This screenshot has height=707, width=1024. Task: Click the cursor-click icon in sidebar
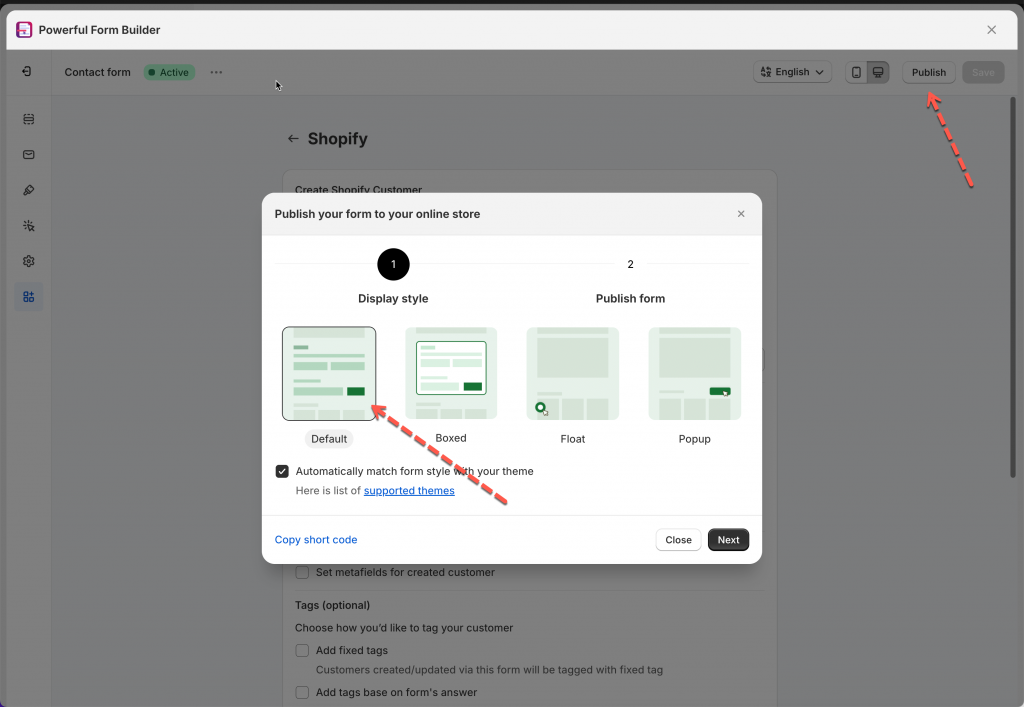28,226
